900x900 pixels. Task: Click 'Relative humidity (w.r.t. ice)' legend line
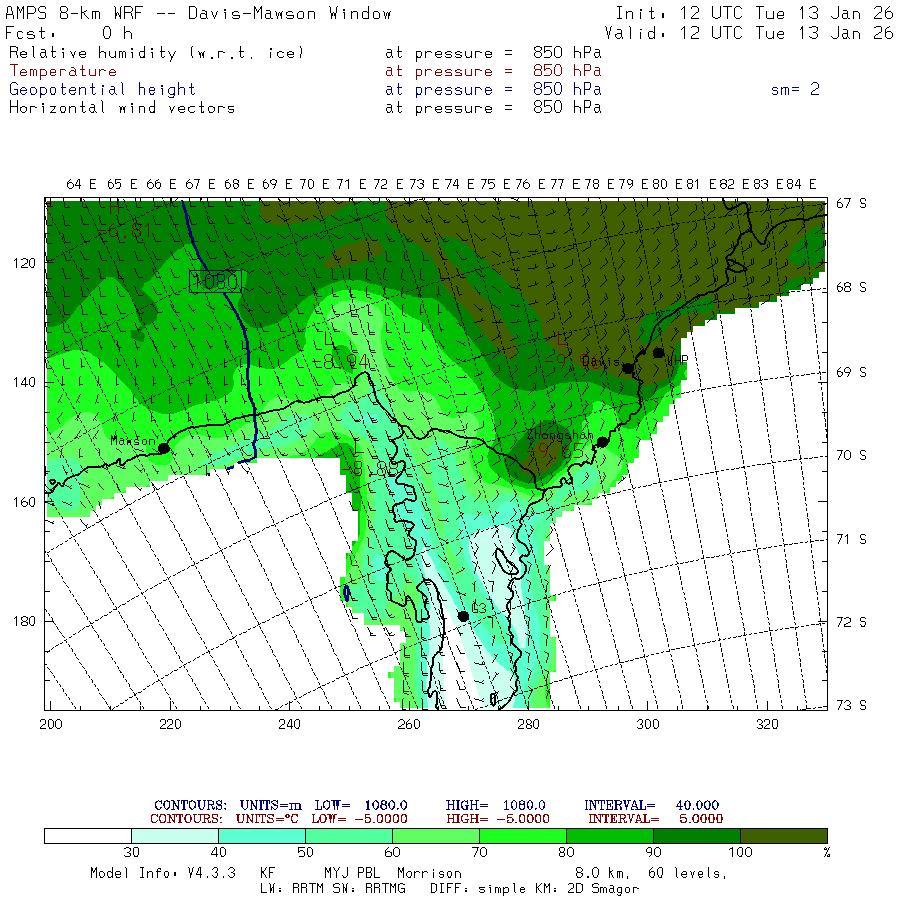click(x=156, y=53)
